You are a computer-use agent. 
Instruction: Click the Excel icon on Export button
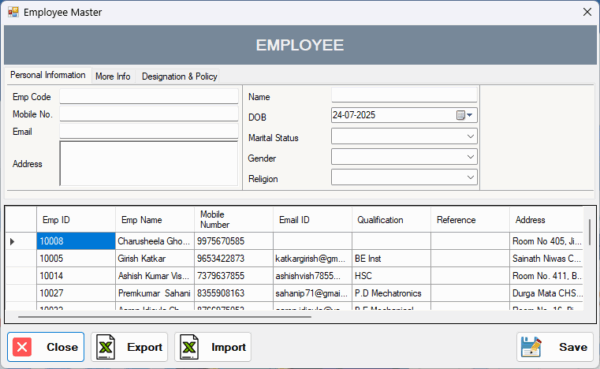[x=106, y=347]
